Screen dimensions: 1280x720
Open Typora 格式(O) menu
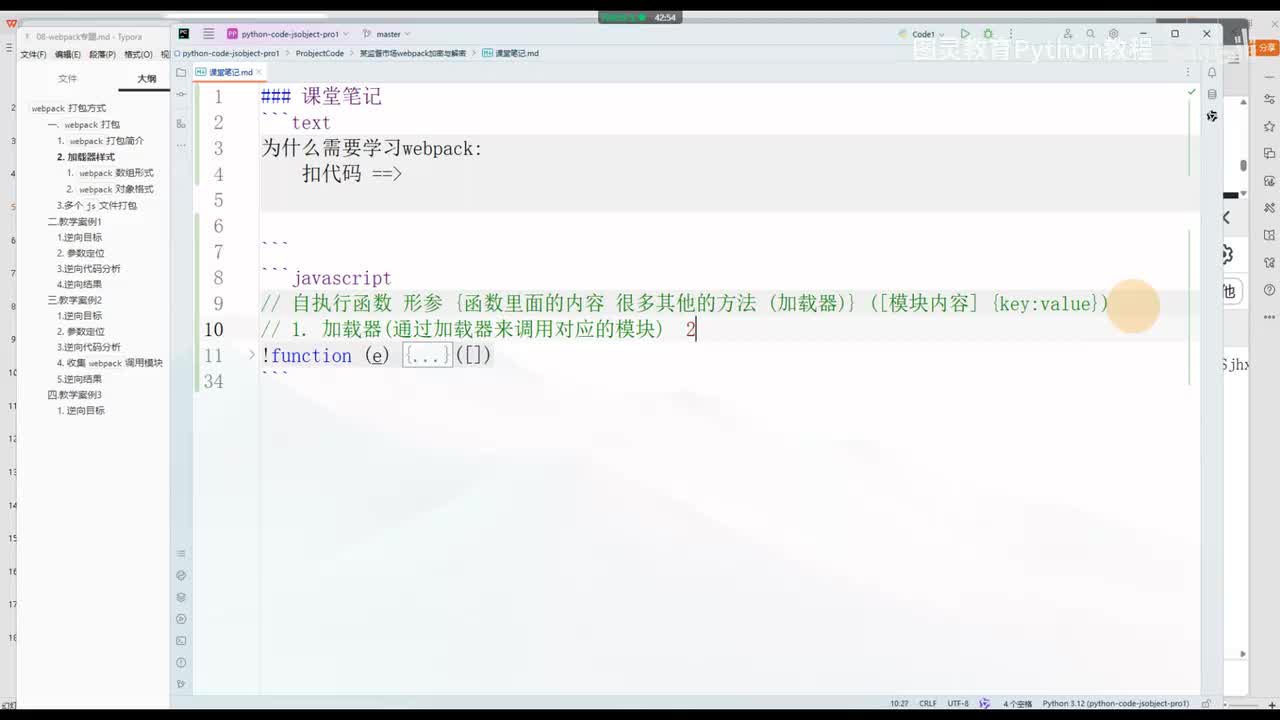click(138, 54)
